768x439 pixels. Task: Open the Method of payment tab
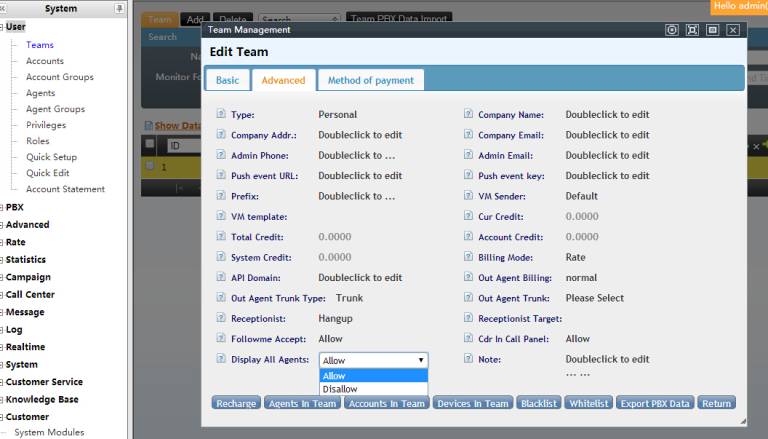(x=370, y=80)
